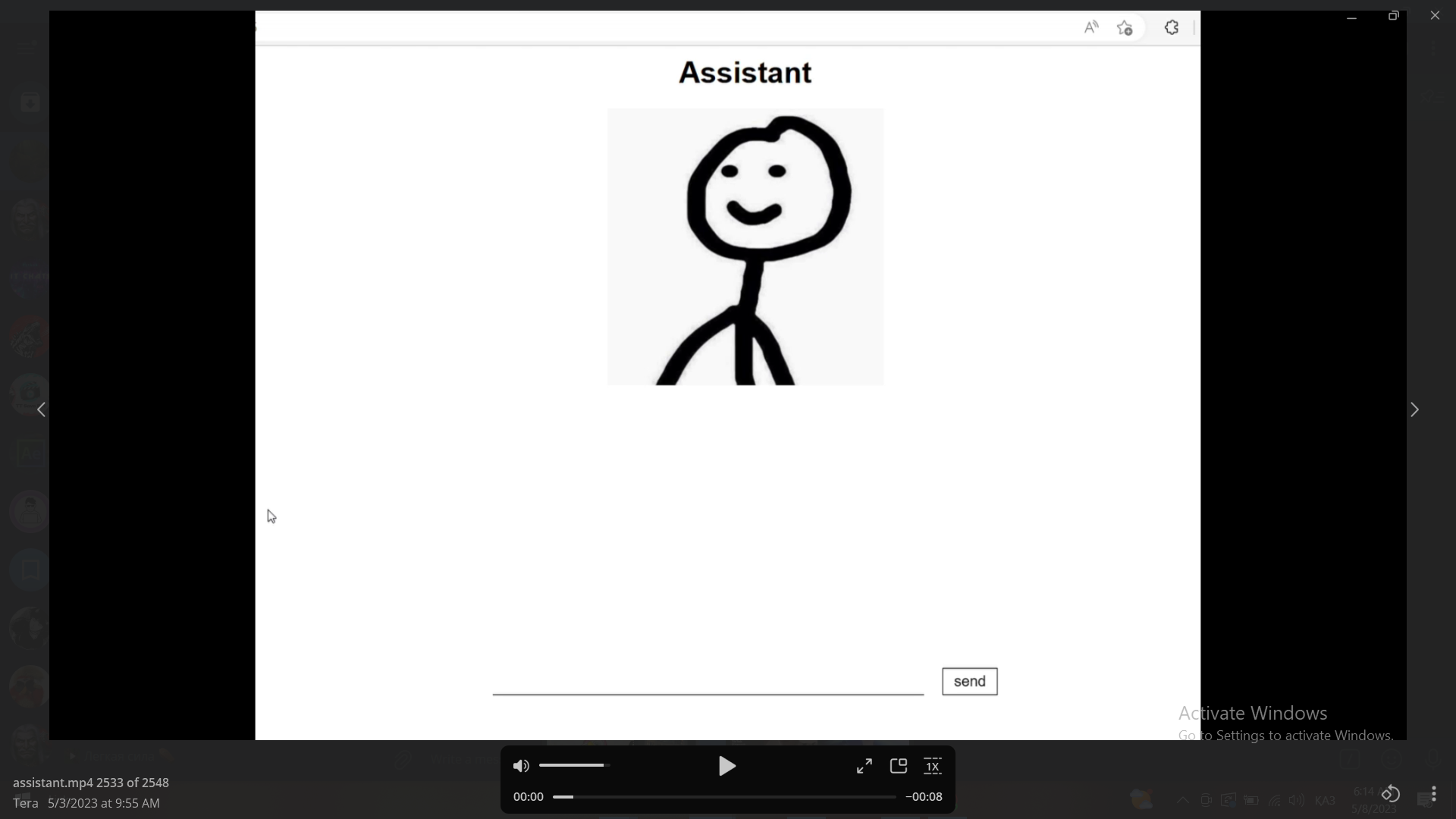Click the elapsed time 00:00 label
This screenshot has height=819, width=1456.
coord(529,797)
